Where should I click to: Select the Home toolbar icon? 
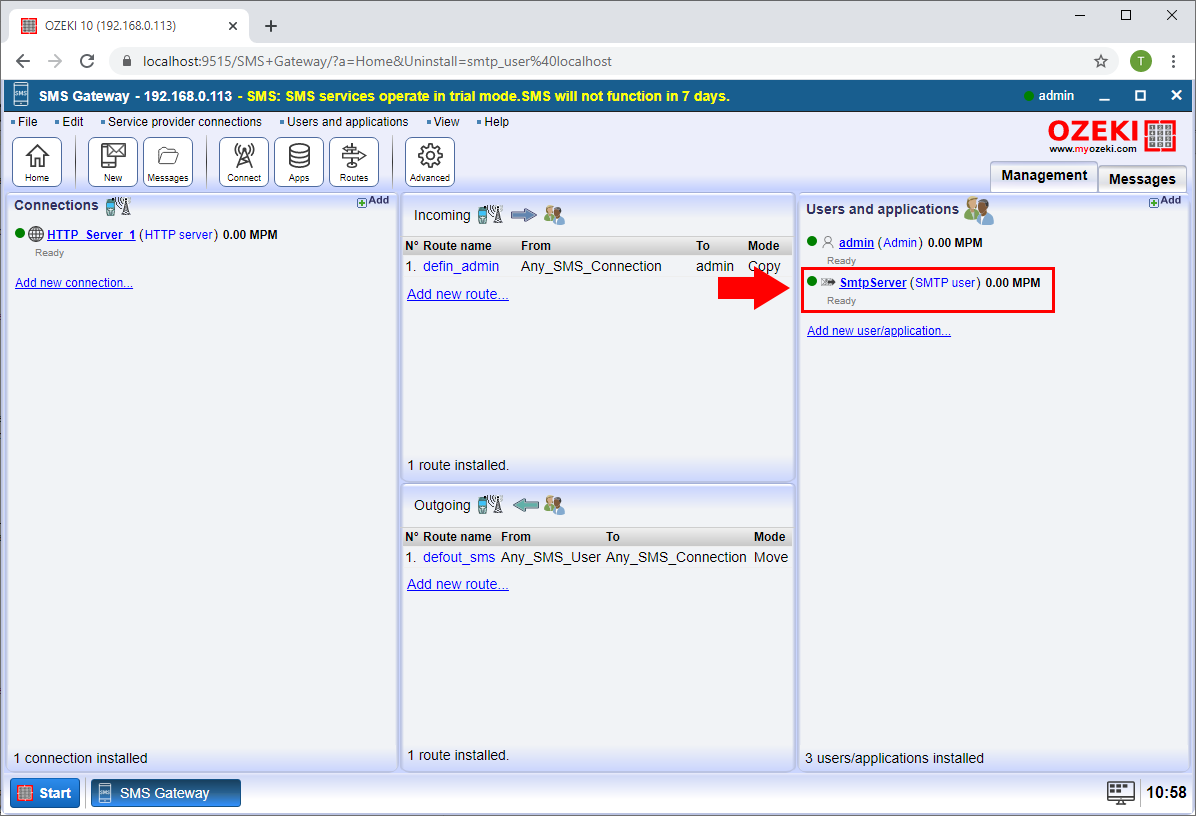(36, 161)
